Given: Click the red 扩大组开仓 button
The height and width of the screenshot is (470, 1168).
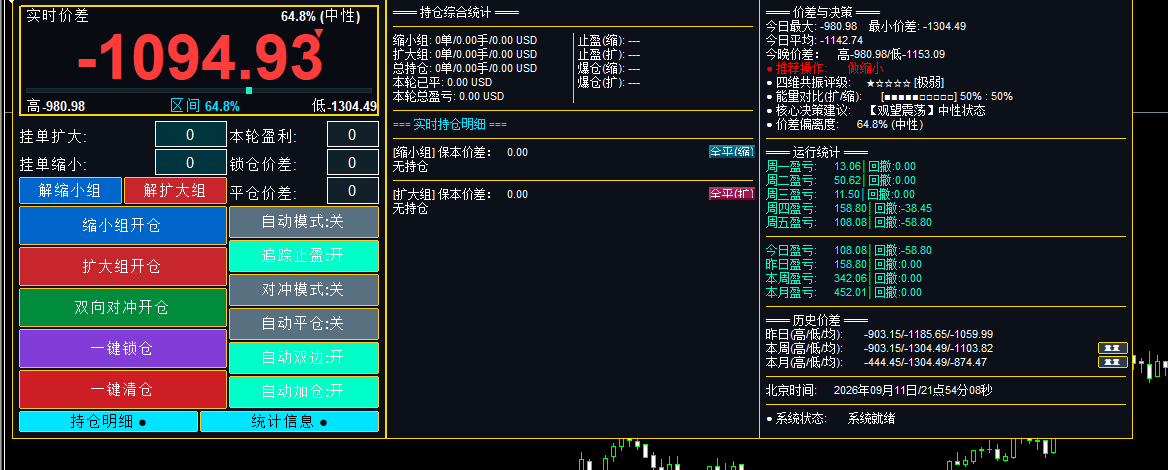Looking at the screenshot, I should coord(122,267).
